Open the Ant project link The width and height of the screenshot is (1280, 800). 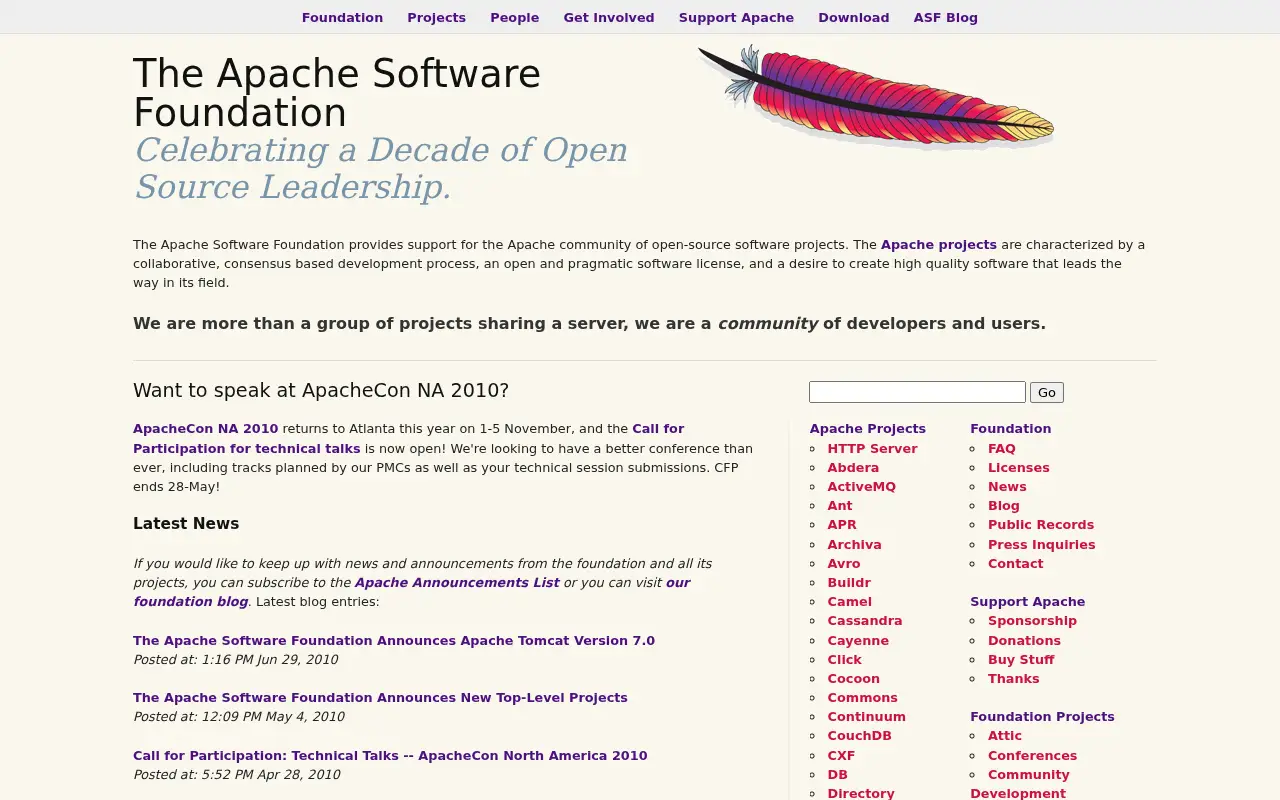coord(840,506)
